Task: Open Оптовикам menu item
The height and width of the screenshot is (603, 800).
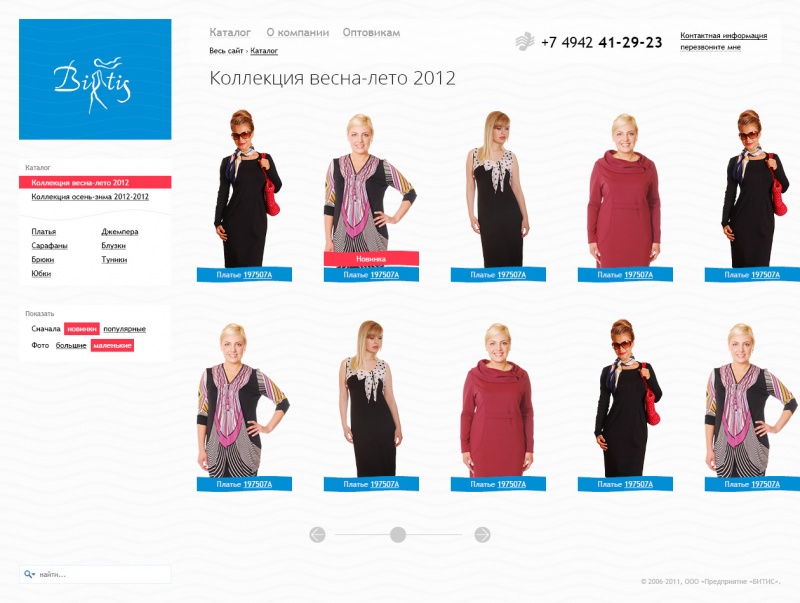Action: tap(371, 33)
